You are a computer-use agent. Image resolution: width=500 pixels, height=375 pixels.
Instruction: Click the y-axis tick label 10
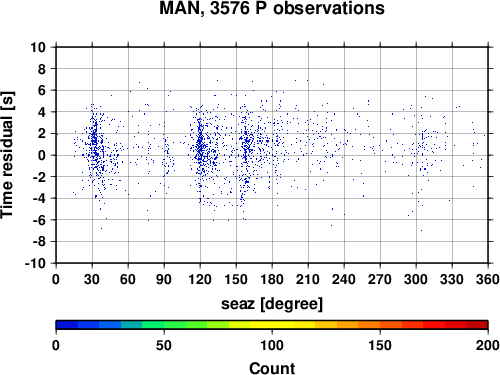pyautogui.click(x=37, y=47)
